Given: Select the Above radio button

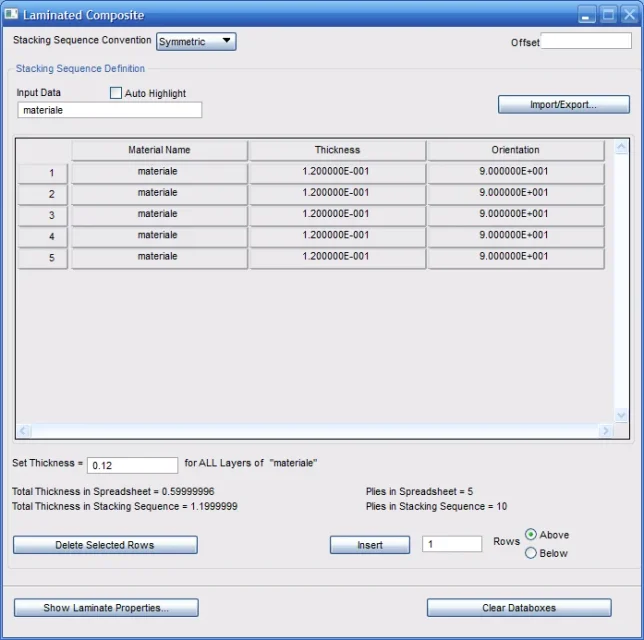Looking at the screenshot, I should pyautogui.click(x=531, y=535).
